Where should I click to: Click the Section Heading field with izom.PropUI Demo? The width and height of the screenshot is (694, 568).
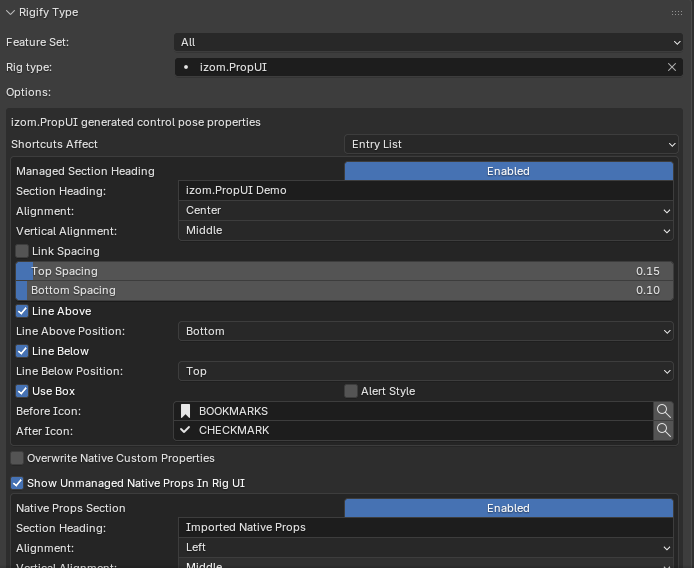[x=426, y=191]
